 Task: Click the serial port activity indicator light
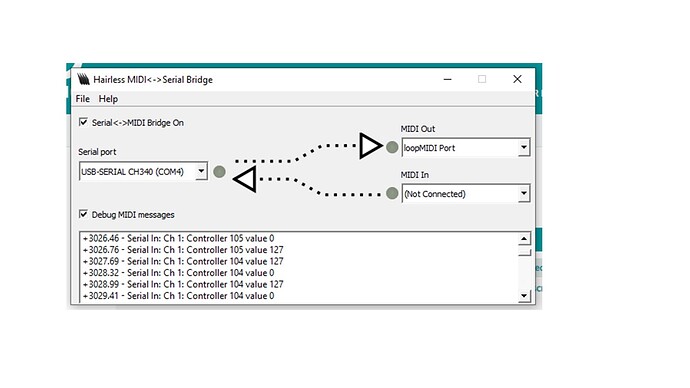[219, 172]
